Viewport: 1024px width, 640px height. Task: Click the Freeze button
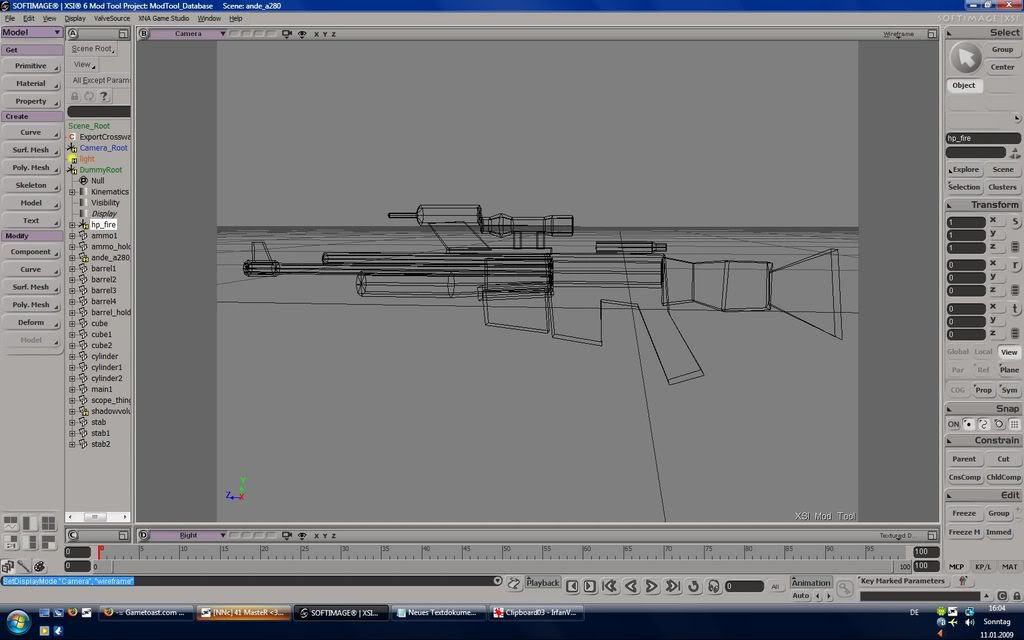click(964, 513)
